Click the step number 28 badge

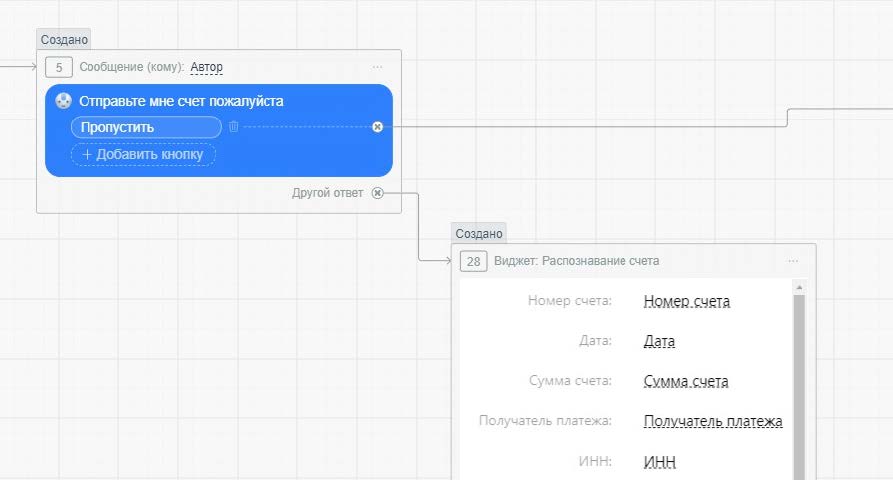click(x=473, y=261)
